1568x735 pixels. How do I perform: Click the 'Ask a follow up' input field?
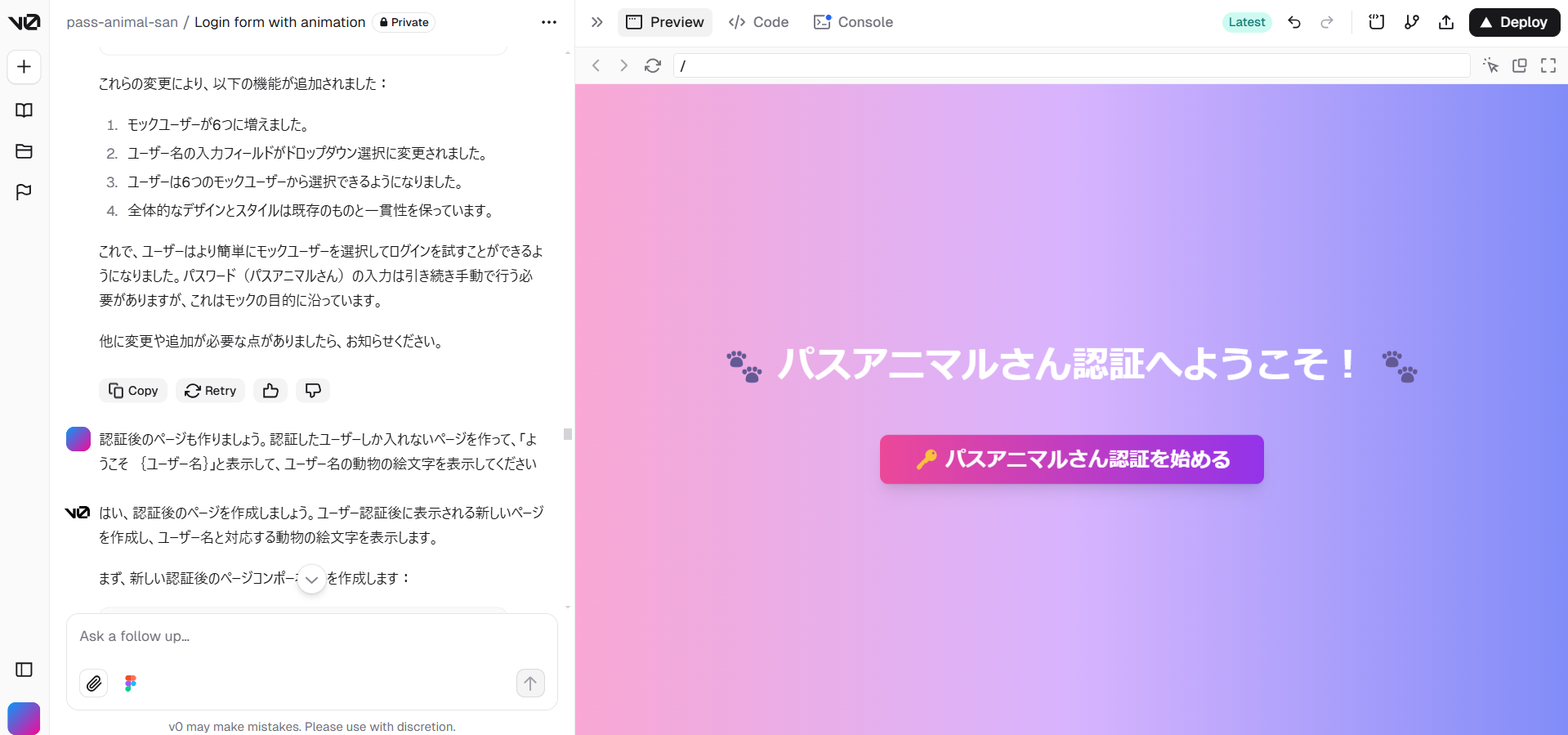point(311,636)
